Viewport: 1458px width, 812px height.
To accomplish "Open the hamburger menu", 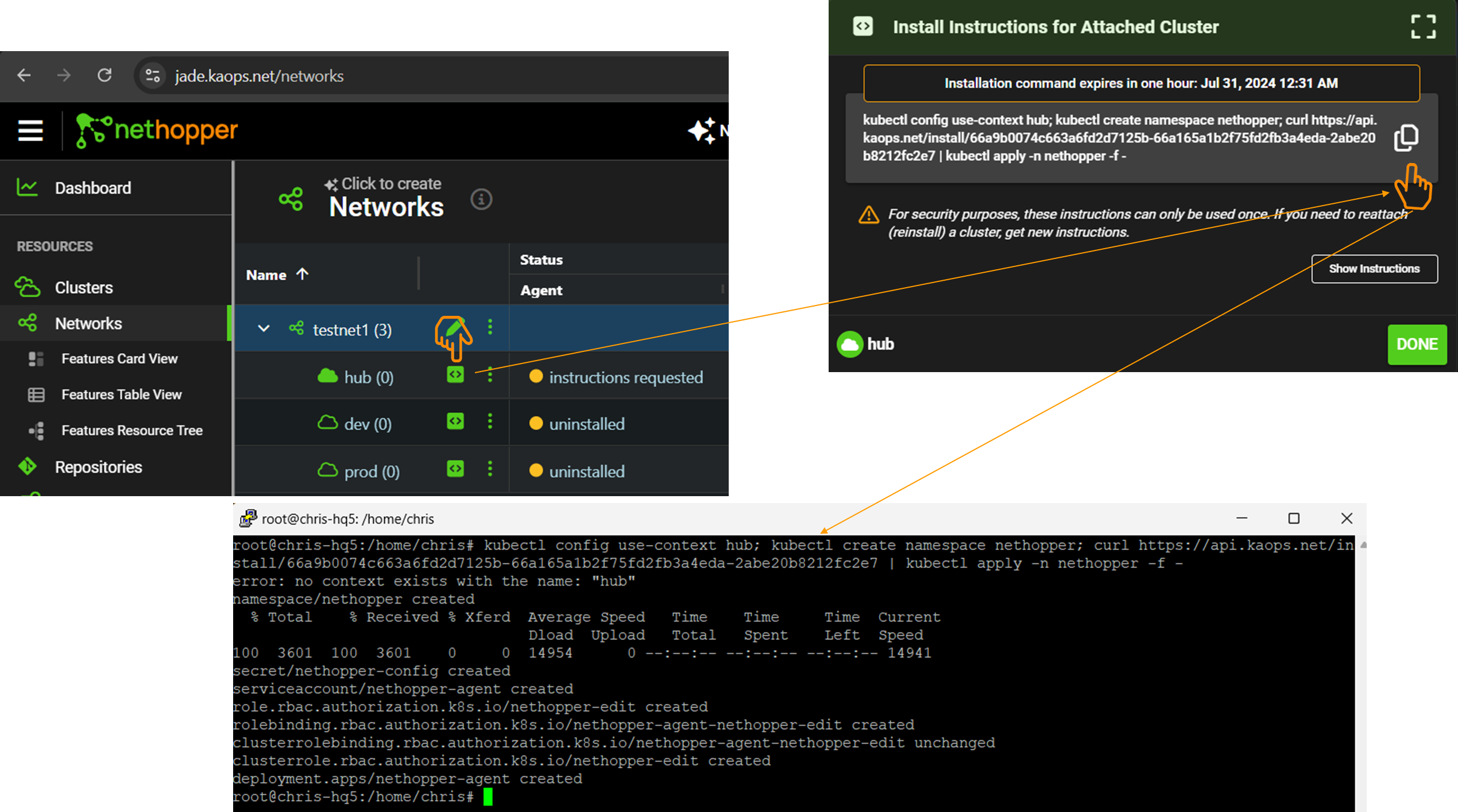I will point(30,130).
